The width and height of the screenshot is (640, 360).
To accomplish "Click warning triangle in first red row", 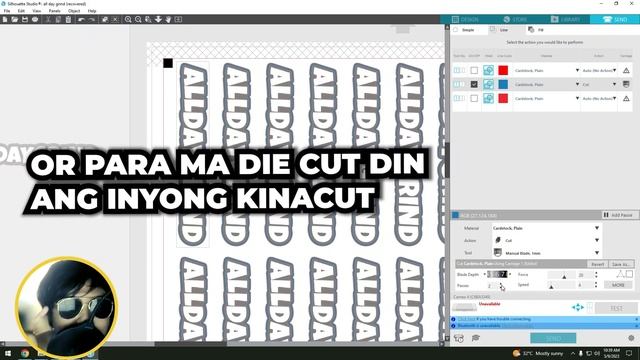I will click(626, 70).
